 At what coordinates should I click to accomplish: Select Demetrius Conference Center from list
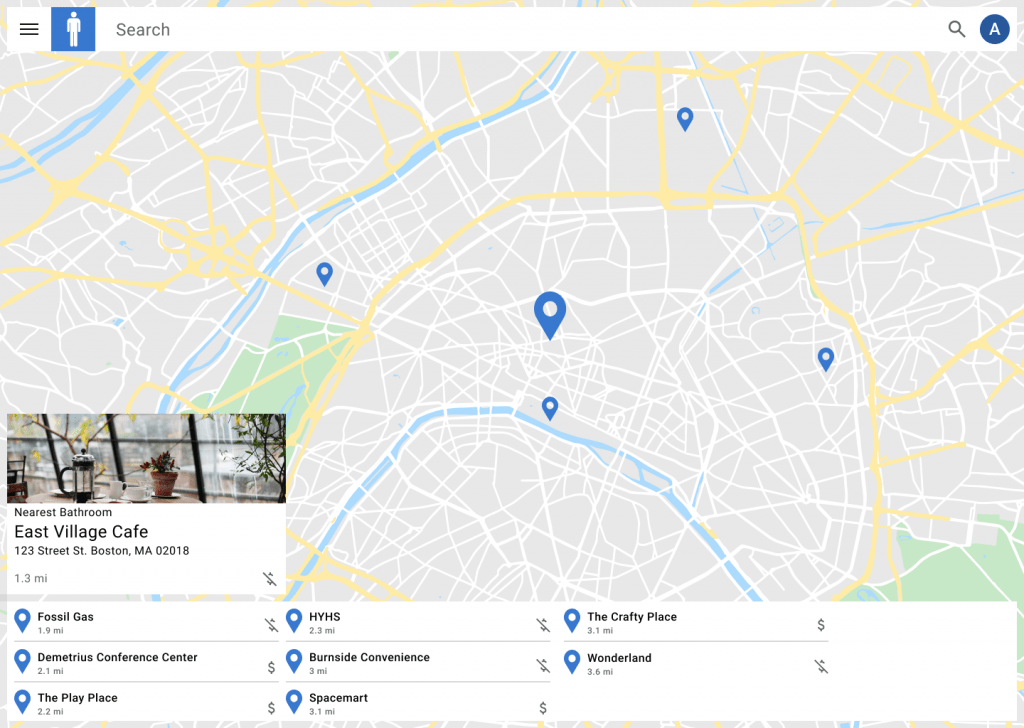coord(117,658)
